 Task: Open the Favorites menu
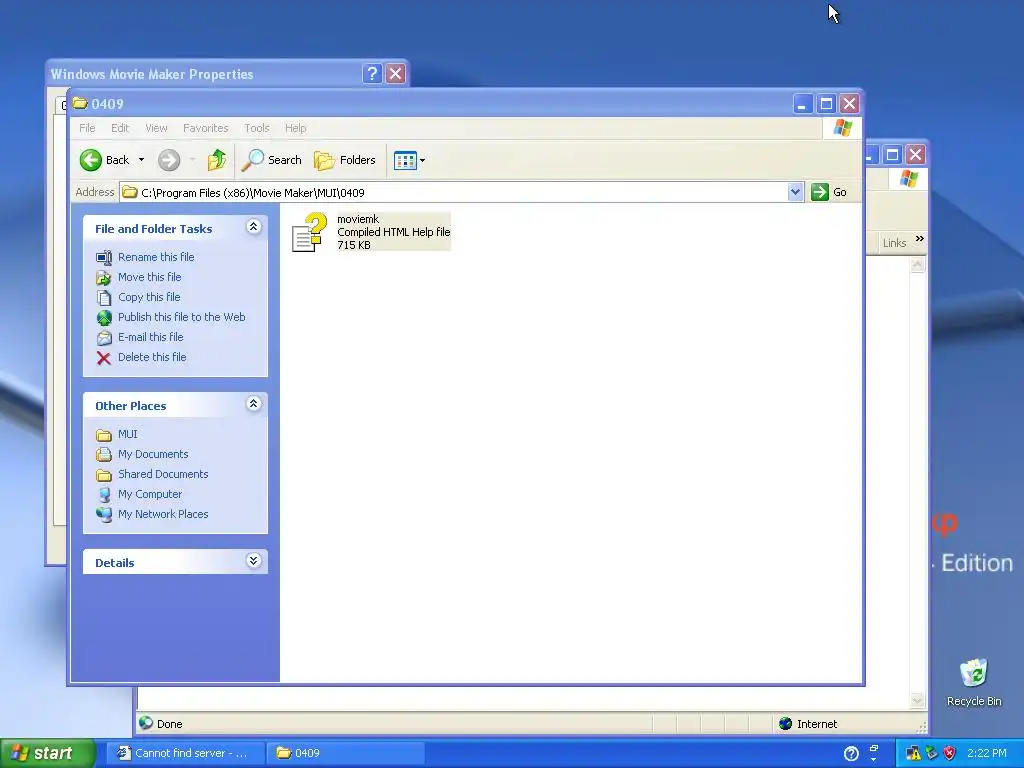coord(206,128)
